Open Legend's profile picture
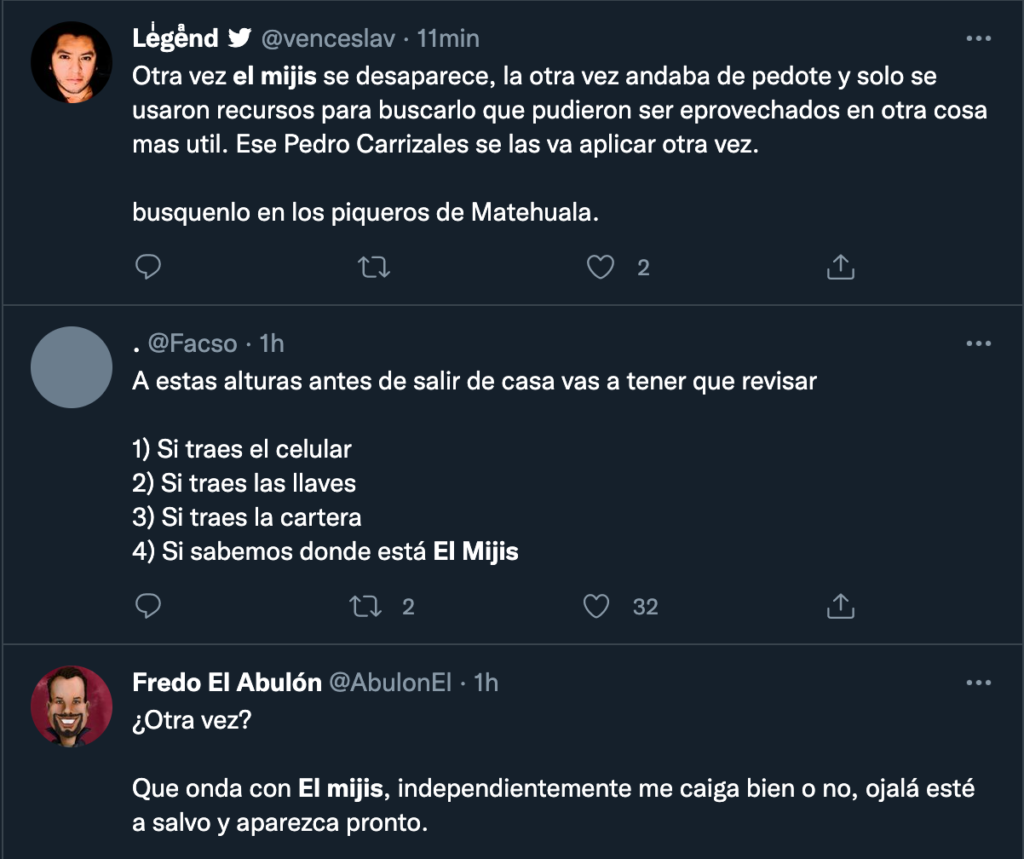The height and width of the screenshot is (859, 1024). (x=71, y=61)
